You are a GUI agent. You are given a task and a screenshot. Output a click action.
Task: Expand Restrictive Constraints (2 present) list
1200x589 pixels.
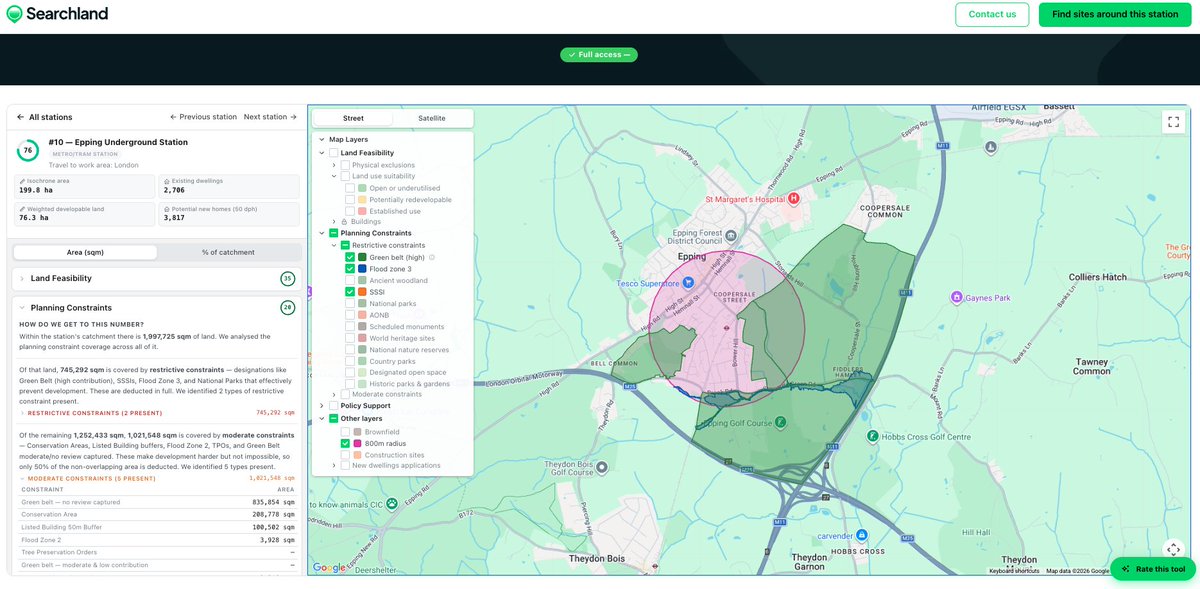[158, 412]
